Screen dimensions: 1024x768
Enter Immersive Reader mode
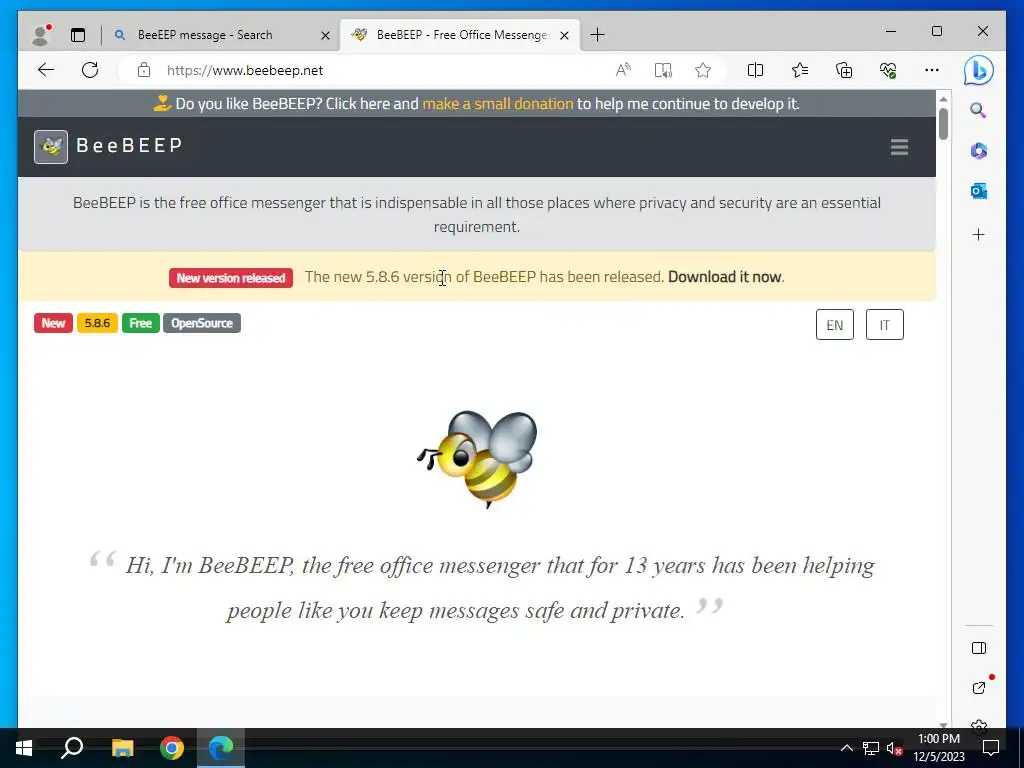(663, 70)
